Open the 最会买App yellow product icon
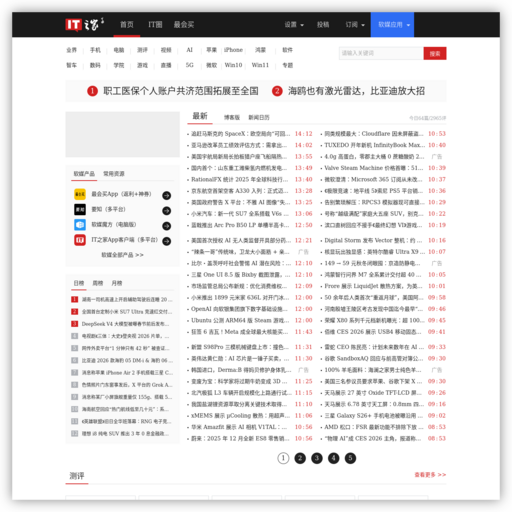512x512 pixels. (80, 194)
